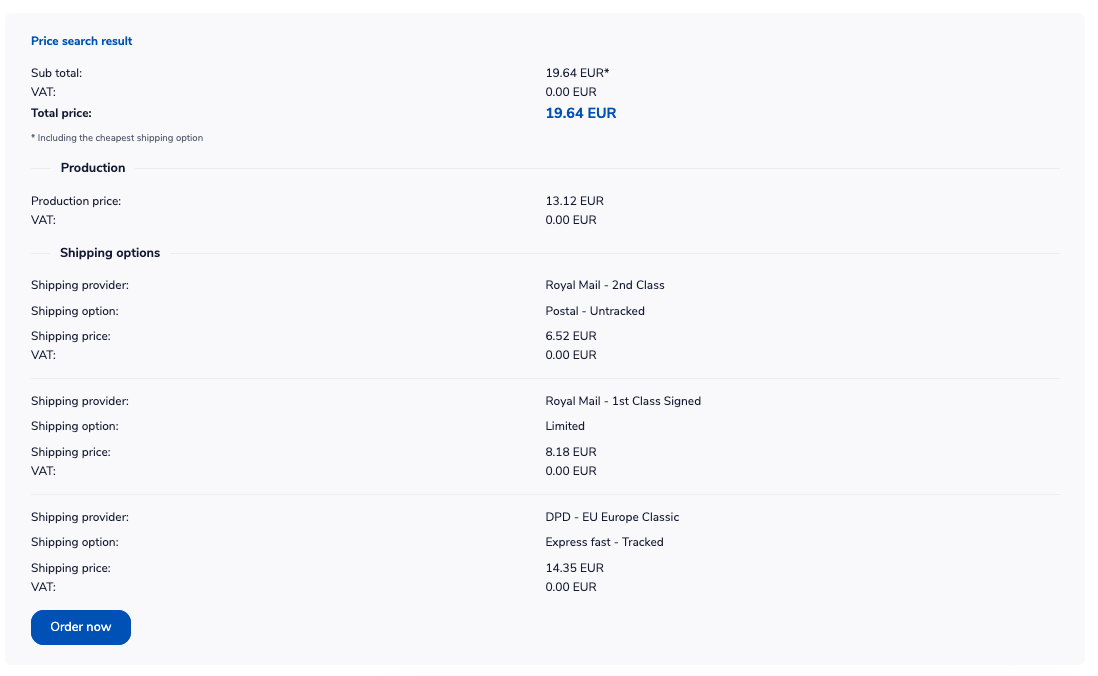Click the Limited shipping option label

[564, 426]
